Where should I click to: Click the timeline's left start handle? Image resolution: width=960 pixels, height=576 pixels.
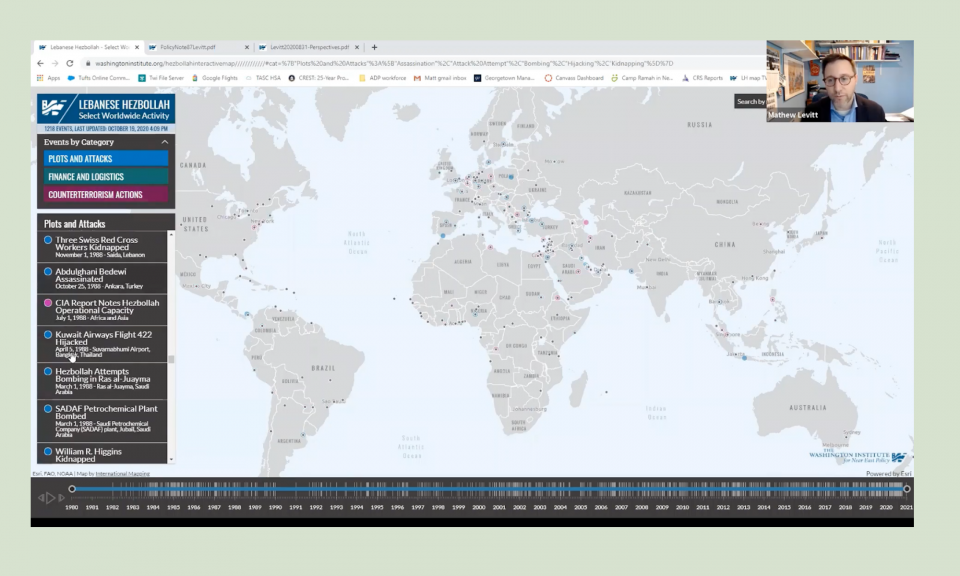(x=72, y=489)
